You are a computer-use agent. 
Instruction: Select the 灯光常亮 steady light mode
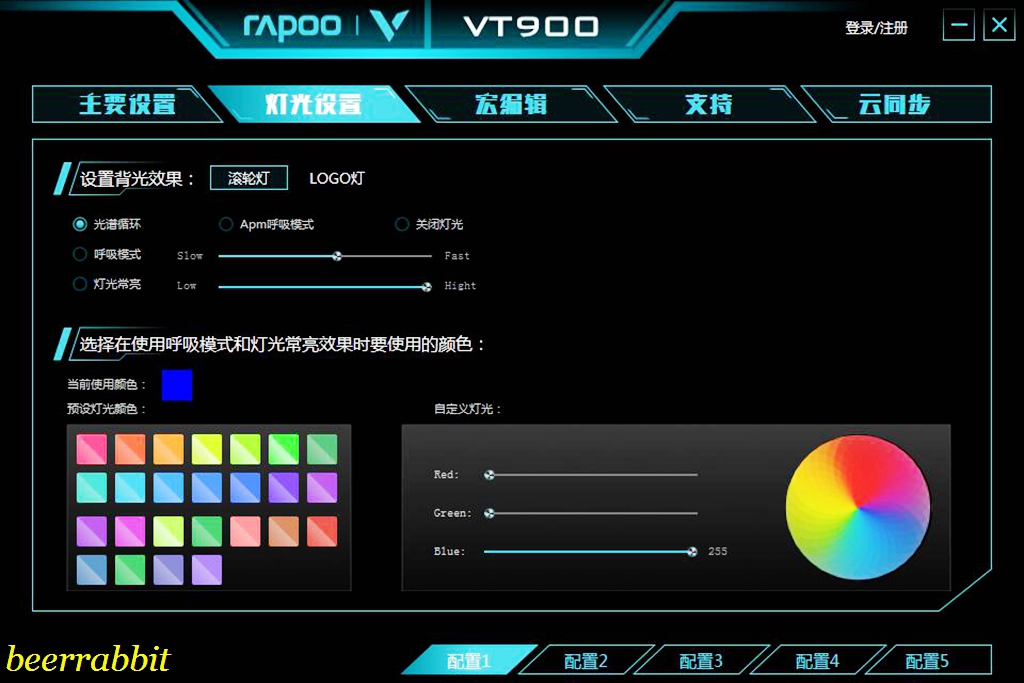point(80,284)
